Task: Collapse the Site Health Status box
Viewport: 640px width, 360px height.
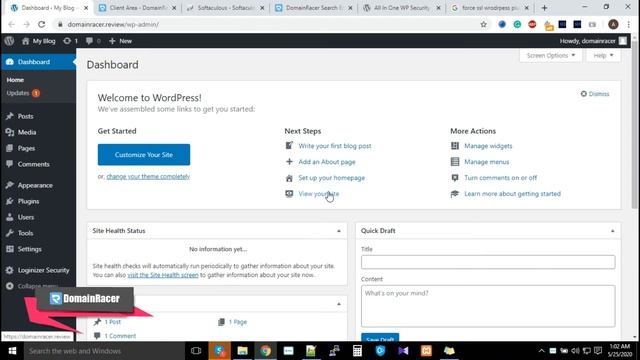Action: (339, 231)
